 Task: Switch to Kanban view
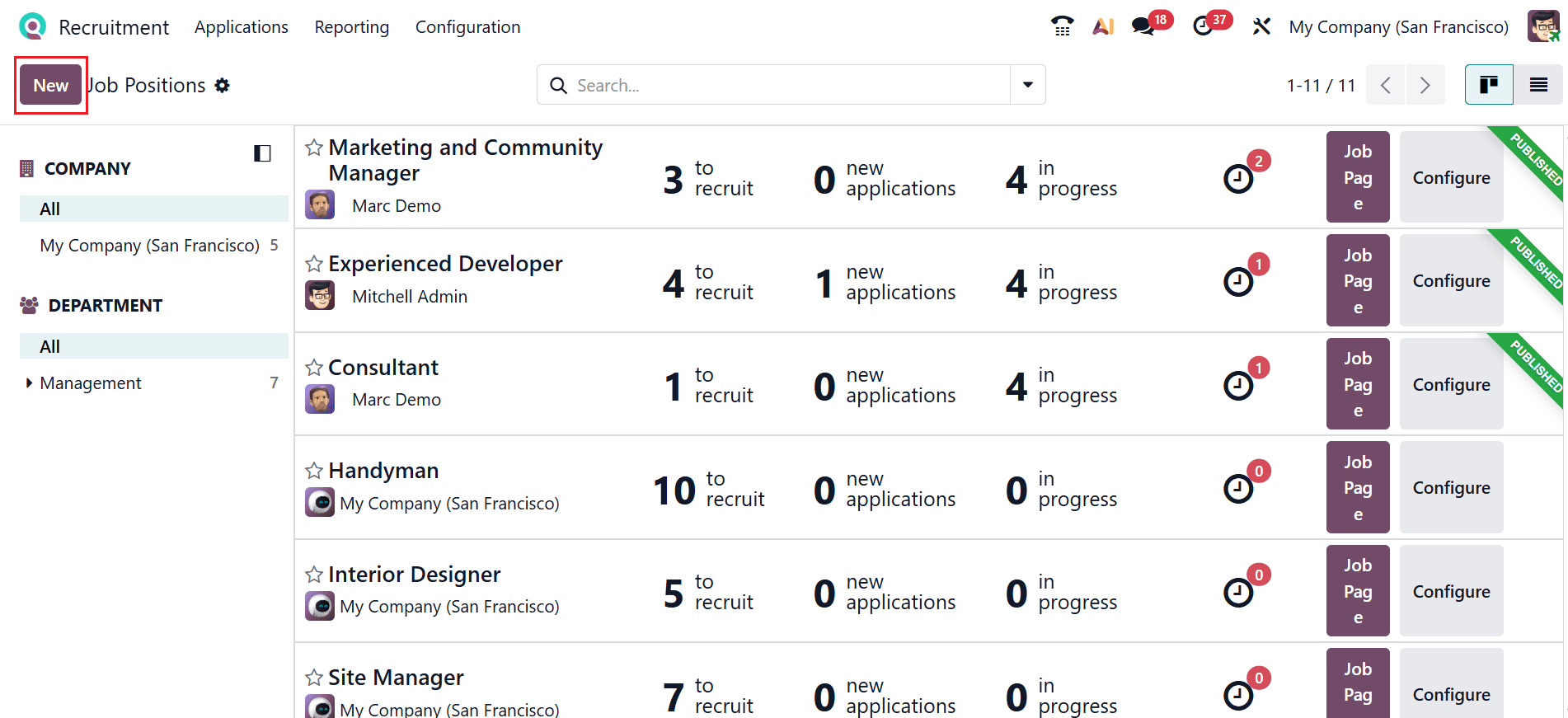1489,85
